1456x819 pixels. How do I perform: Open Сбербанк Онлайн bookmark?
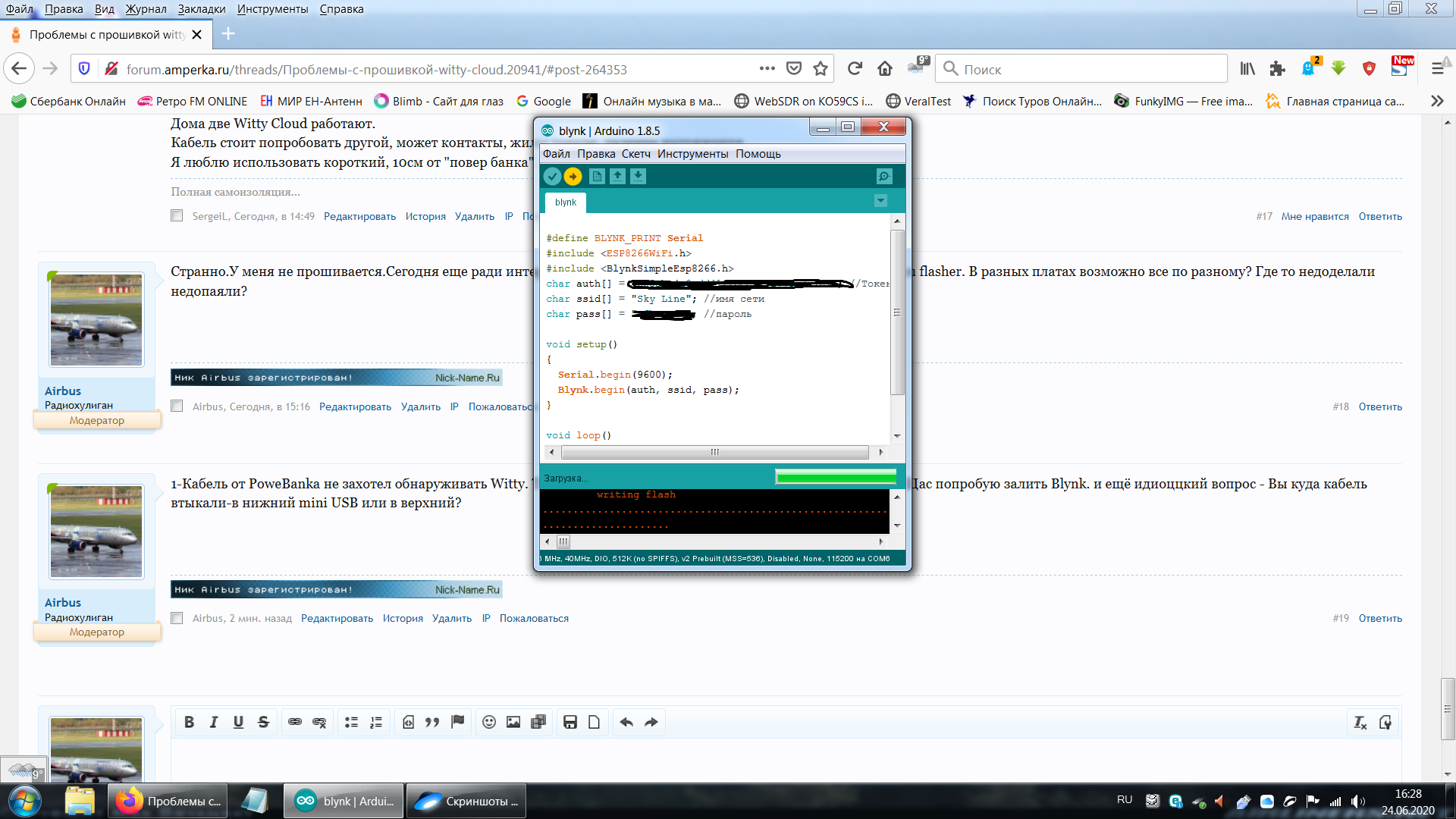coord(68,101)
